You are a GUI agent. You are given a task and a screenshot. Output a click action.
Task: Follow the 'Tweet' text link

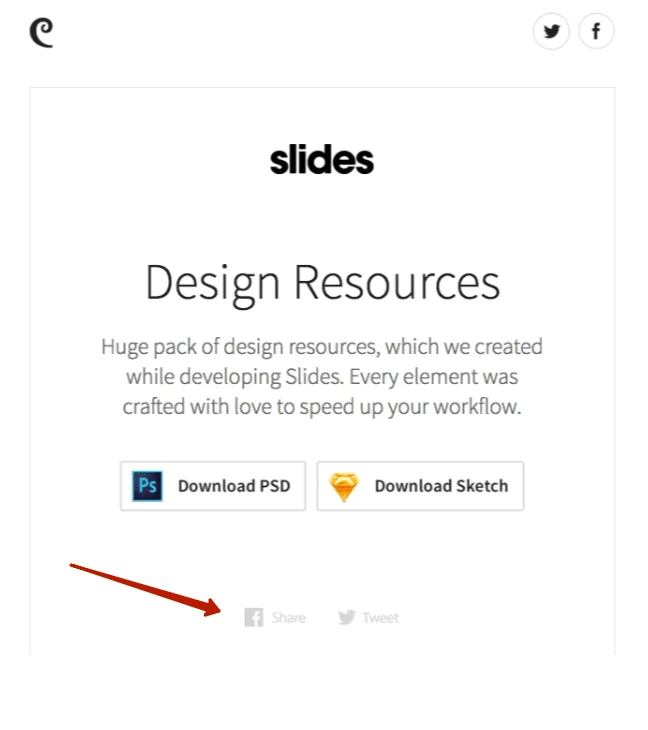click(x=380, y=618)
